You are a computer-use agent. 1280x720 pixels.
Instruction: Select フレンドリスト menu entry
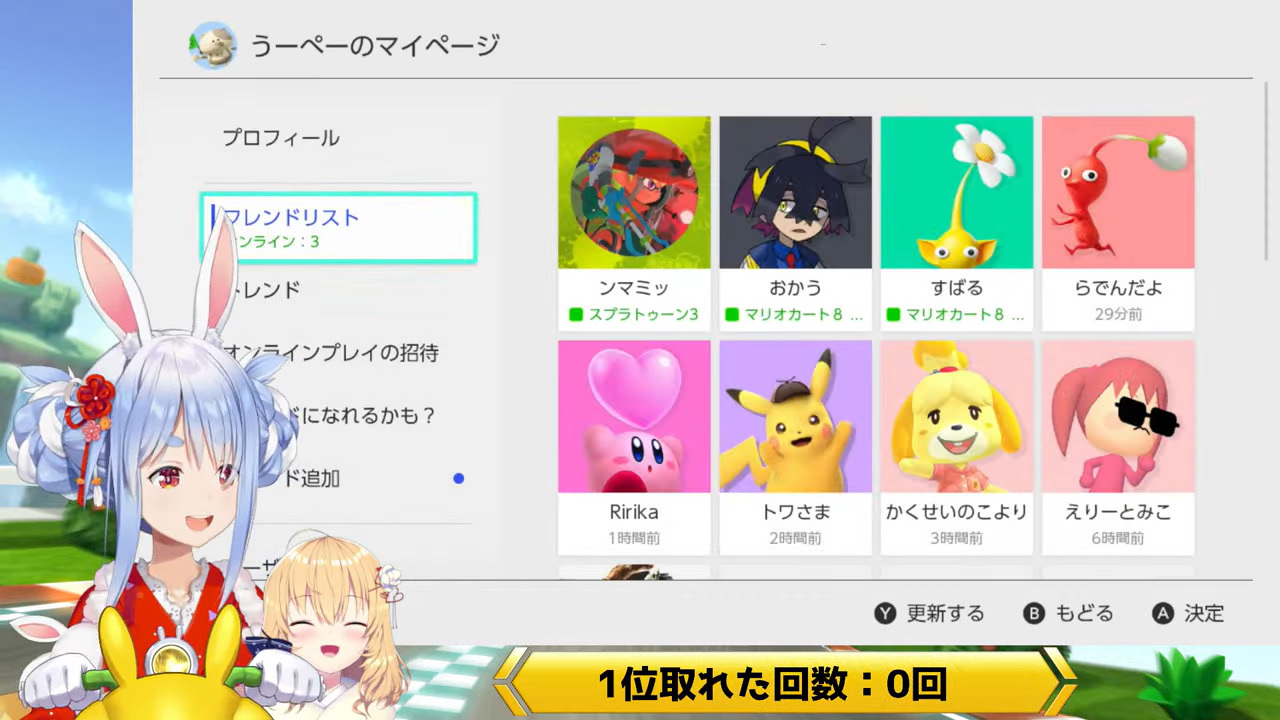(x=339, y=228)
